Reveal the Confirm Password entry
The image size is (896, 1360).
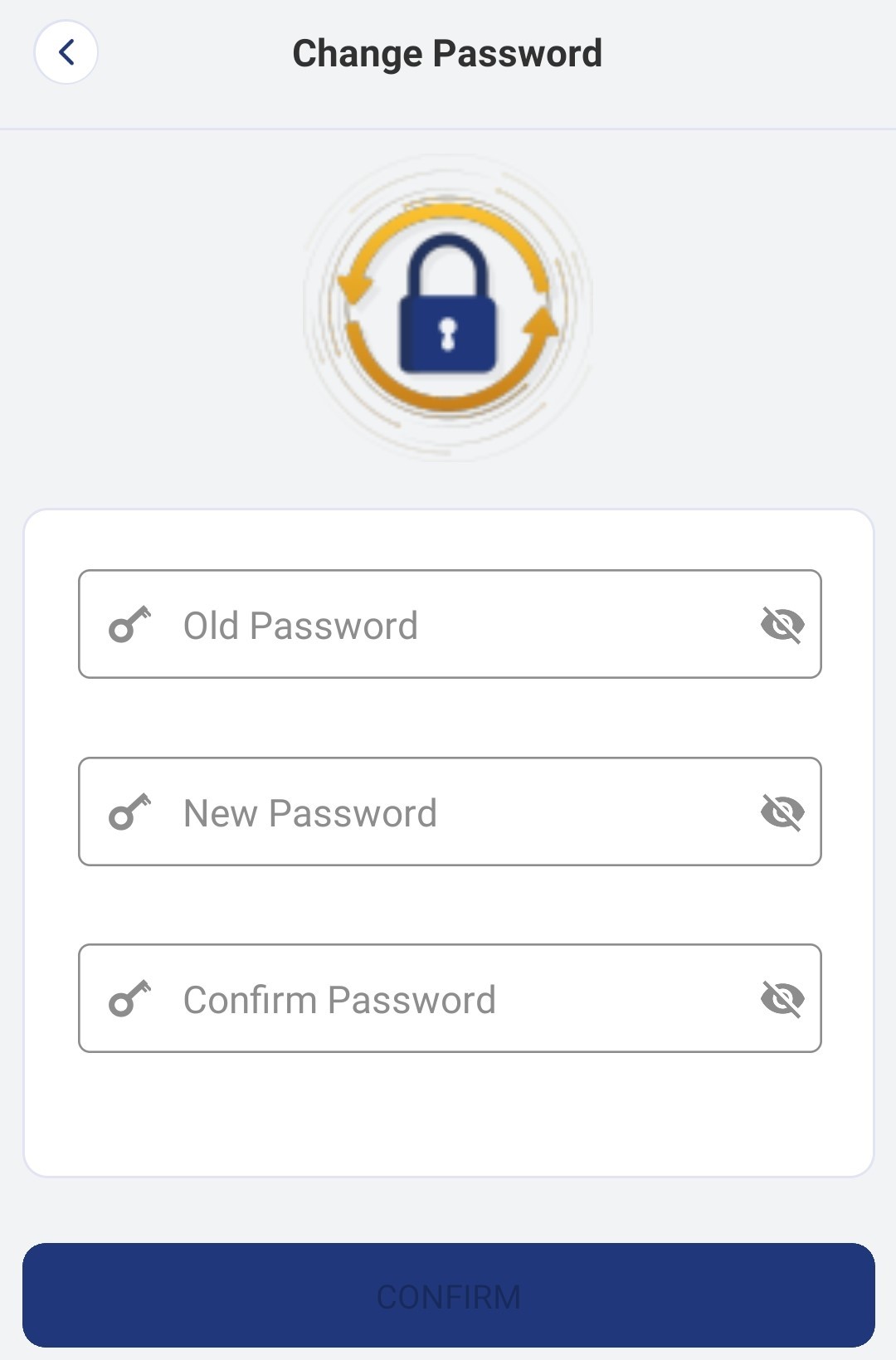click(x=782, y=999)
